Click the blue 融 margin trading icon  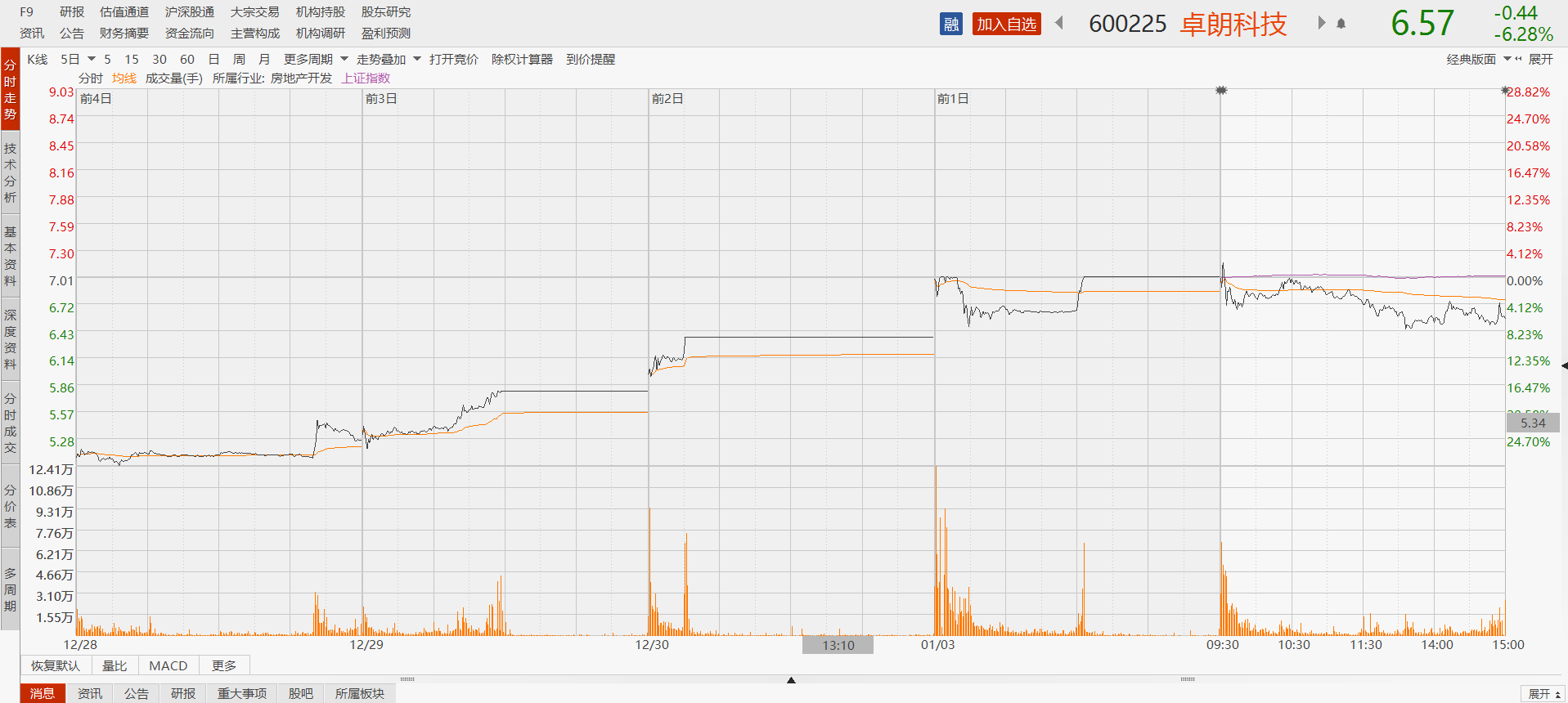click(x=951, y=25)
